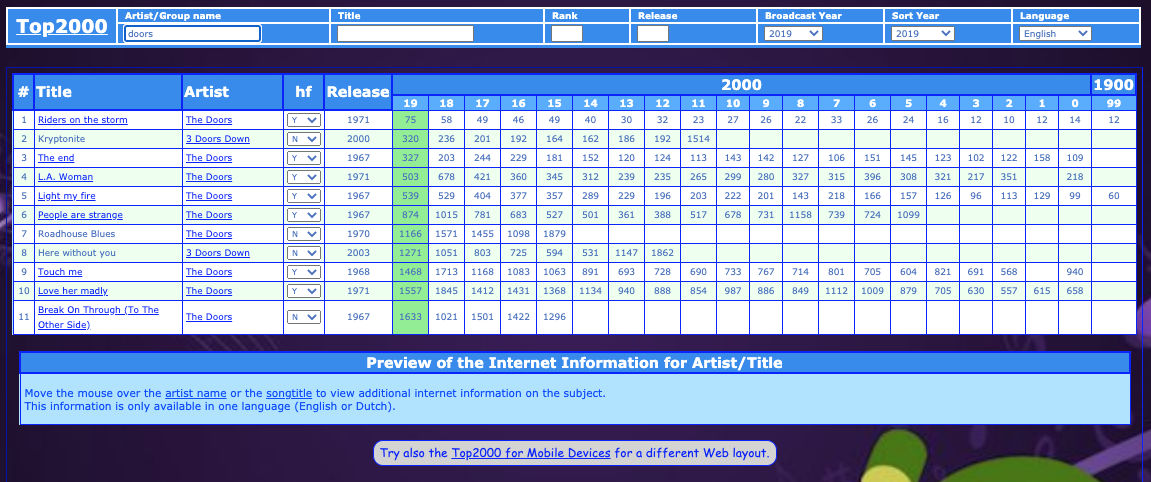This screenshot has height=482, width=1151.
Task: Open the Light my fire song link
Action: coord(66,196)
